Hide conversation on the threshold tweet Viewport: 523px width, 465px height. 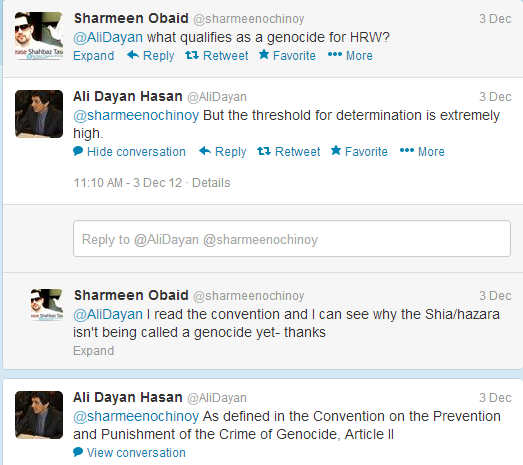pos(129,152)
